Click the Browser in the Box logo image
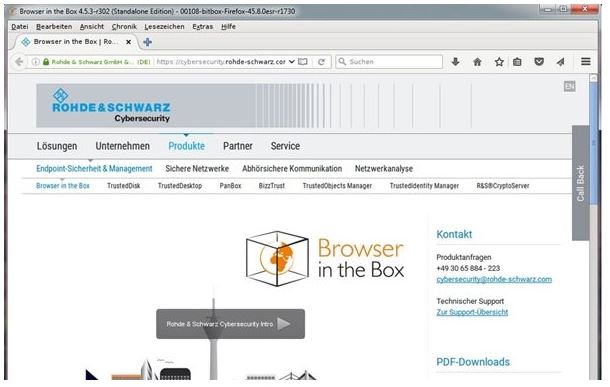 [325, 259]
